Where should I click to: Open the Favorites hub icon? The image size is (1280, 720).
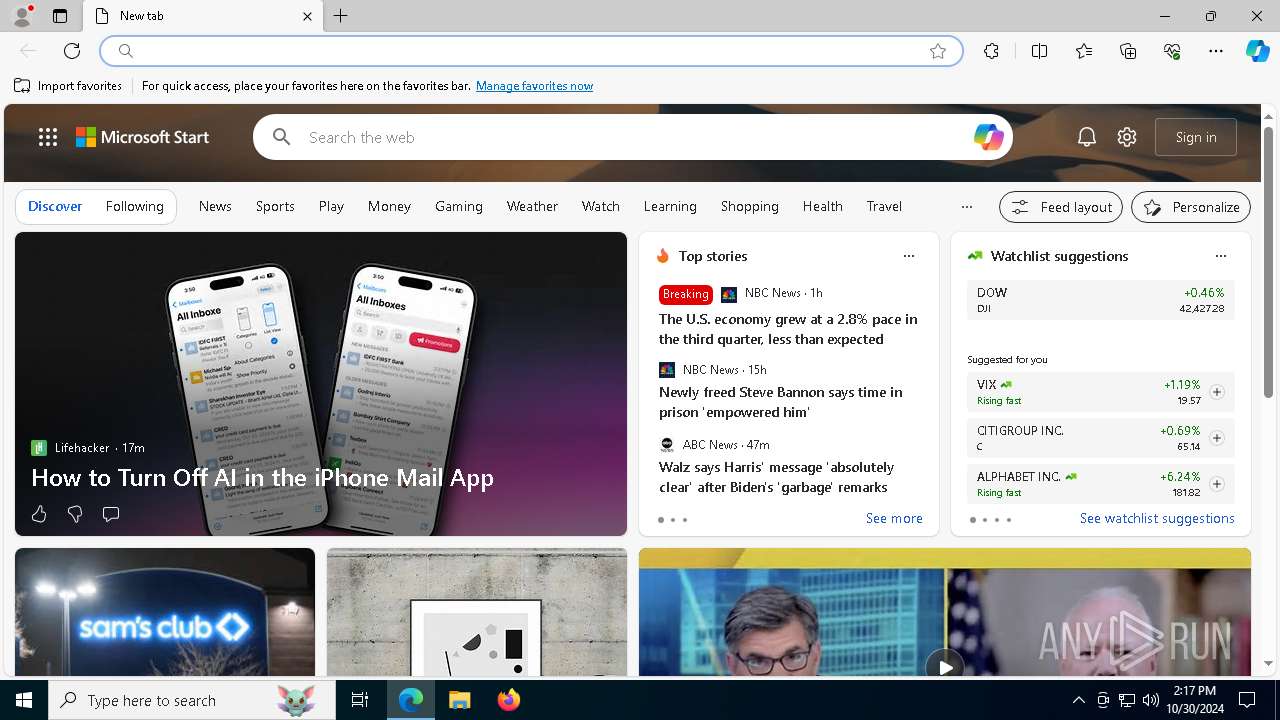[1084, 51]
